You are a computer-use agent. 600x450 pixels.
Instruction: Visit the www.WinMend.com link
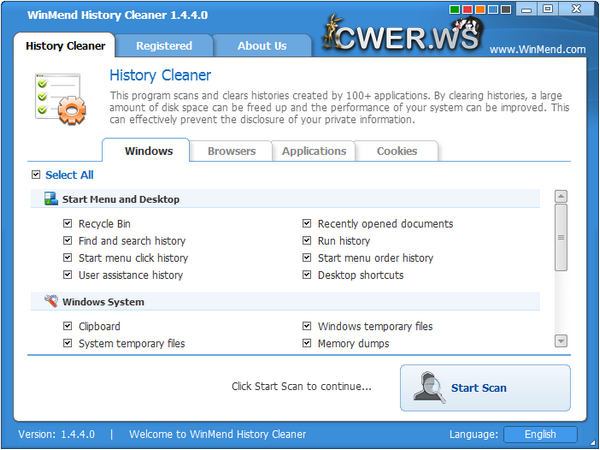pyautogui.click(x=538, y=49)
